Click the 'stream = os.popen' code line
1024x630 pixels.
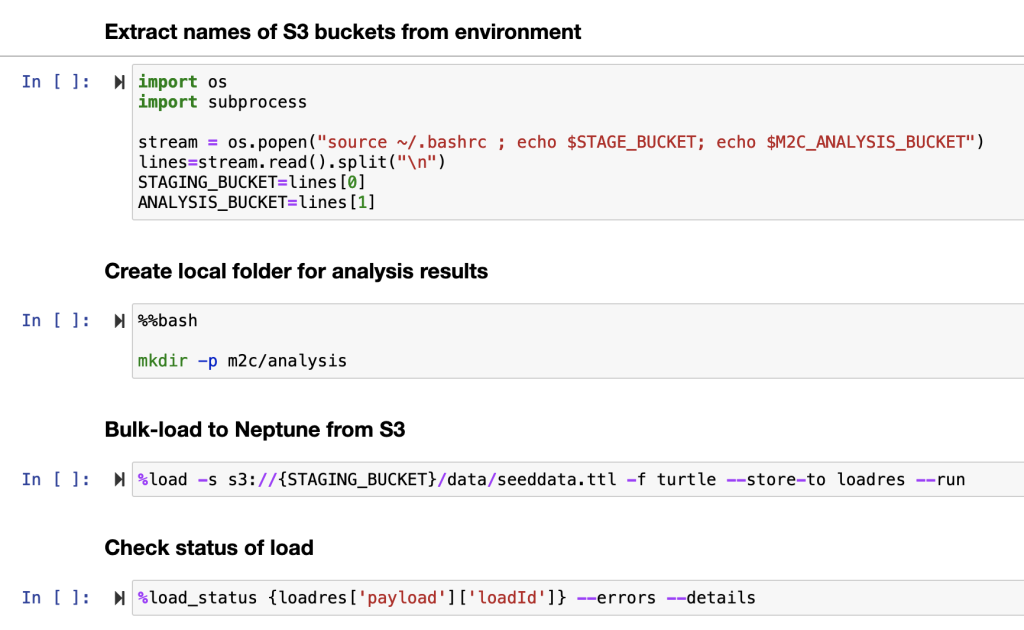point(560,142)
